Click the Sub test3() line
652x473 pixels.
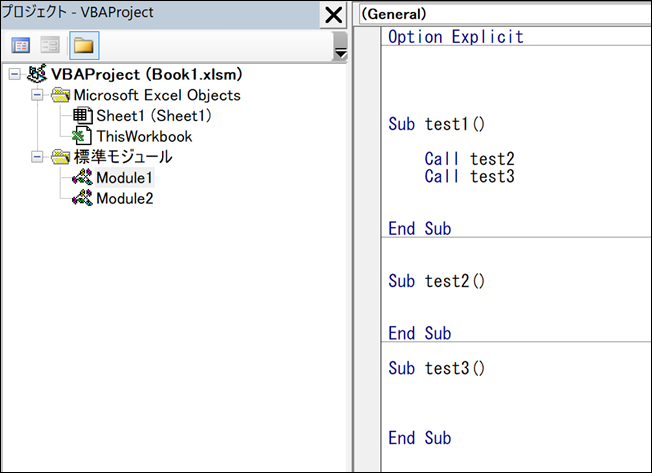coord(437,368)
